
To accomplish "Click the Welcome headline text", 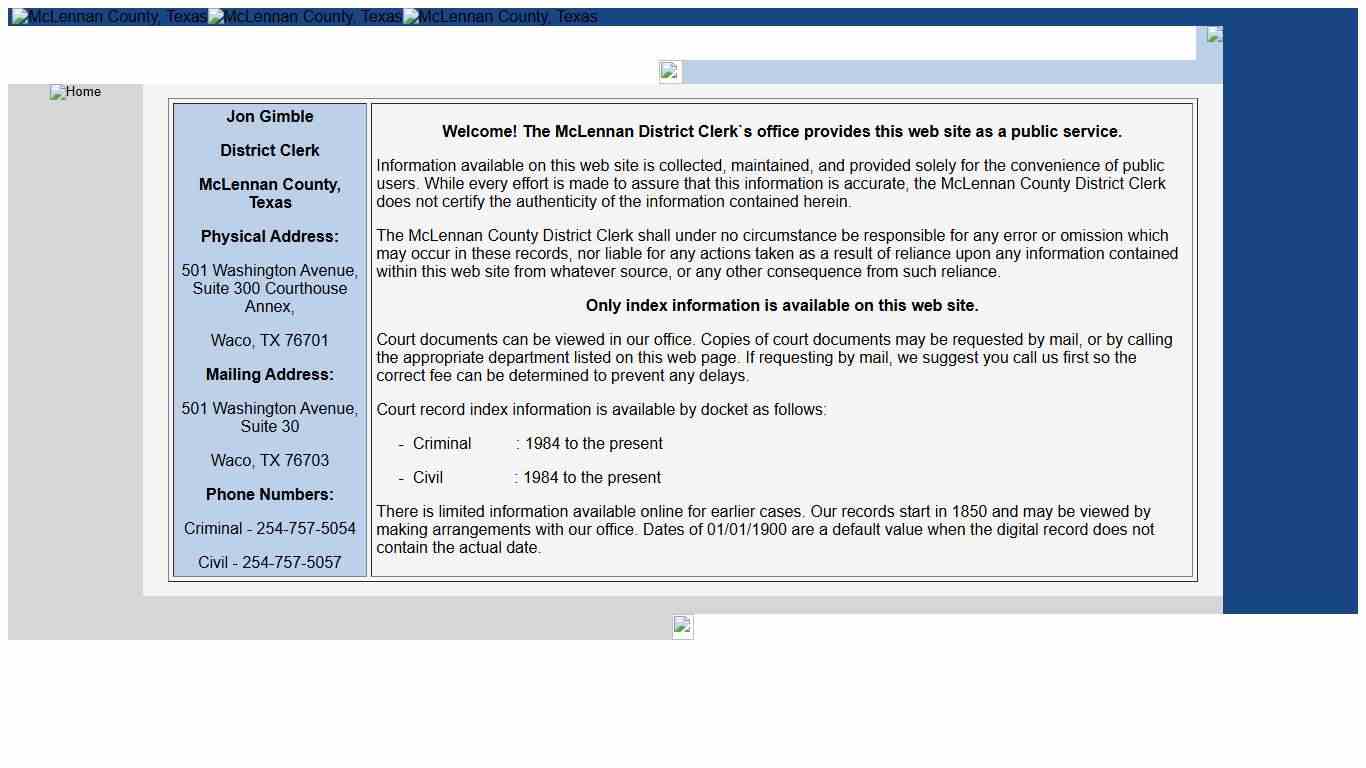I will click(x=781, y=132).
